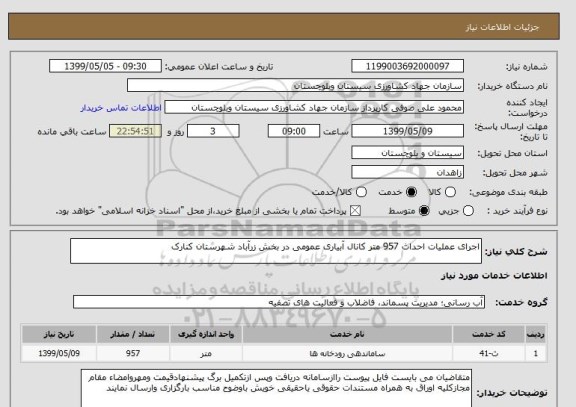576x407 pixels.
Task: Select the کالا radio button
Action: click(450, 192)
